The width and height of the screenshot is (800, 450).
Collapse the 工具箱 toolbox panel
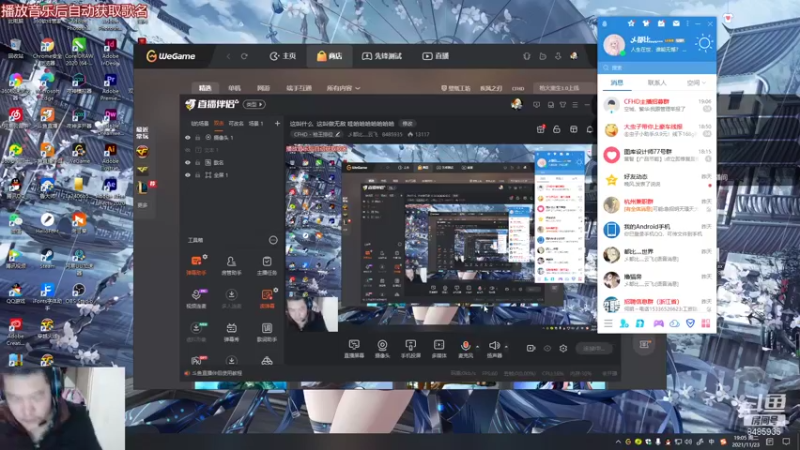pyautogui.click(x=273, y=240)
